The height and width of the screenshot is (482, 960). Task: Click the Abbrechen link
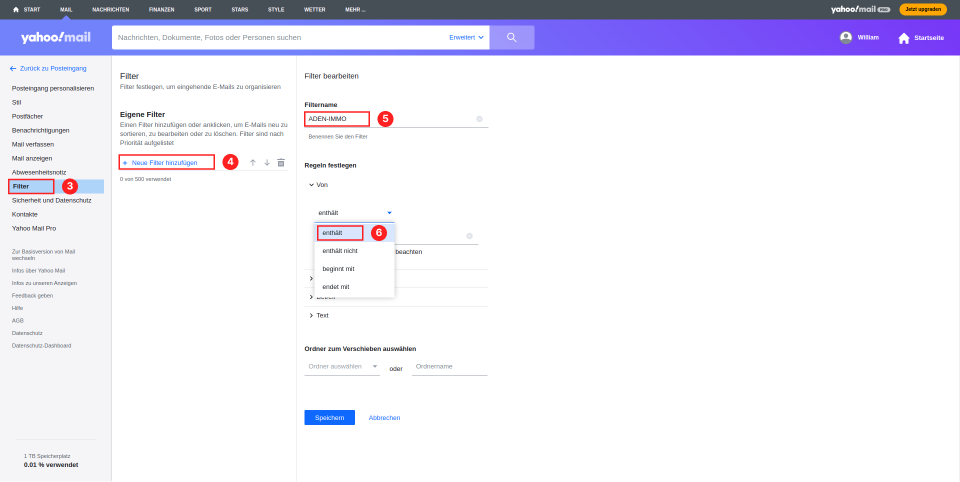[x=384, y=418]
